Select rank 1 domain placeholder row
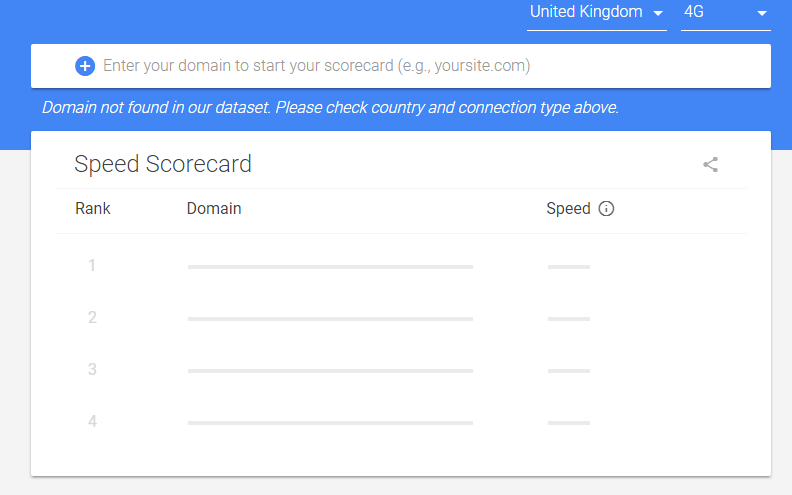Screen dimensions: 792x495 [330, 267]
